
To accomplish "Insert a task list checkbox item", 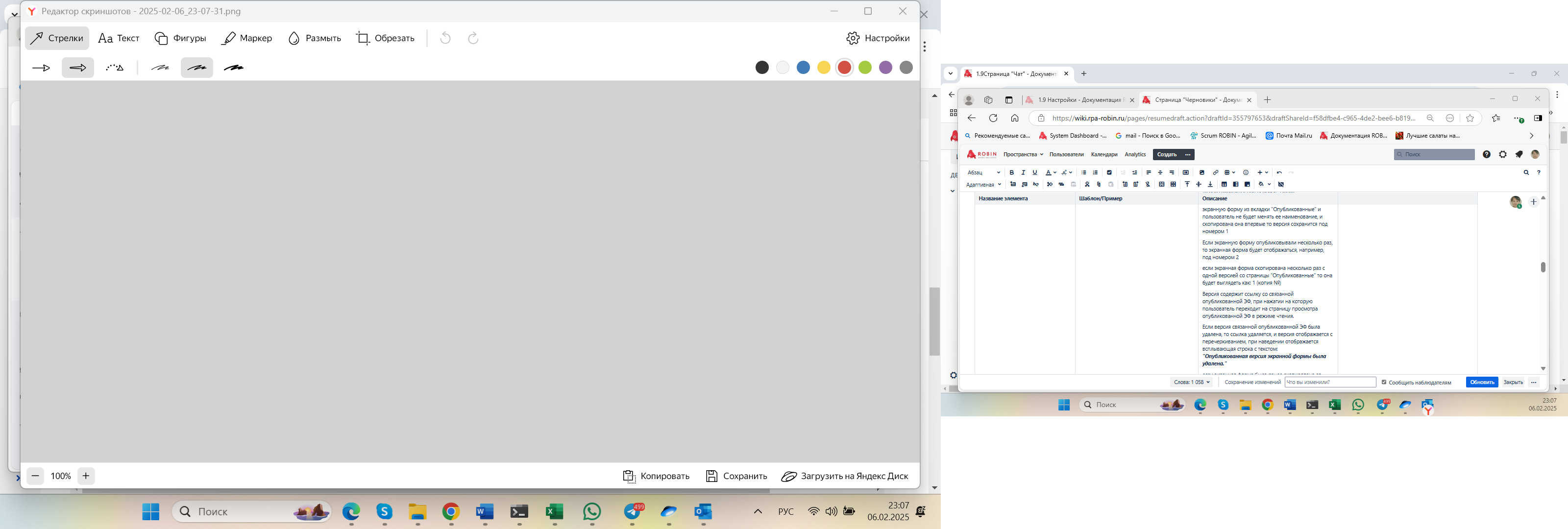I will pos(1110,173).
